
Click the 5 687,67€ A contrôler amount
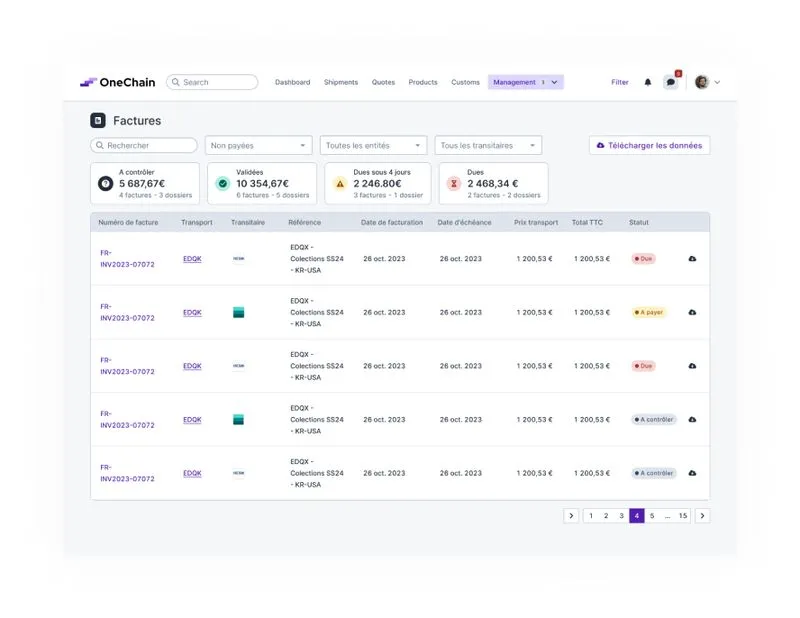142,184
